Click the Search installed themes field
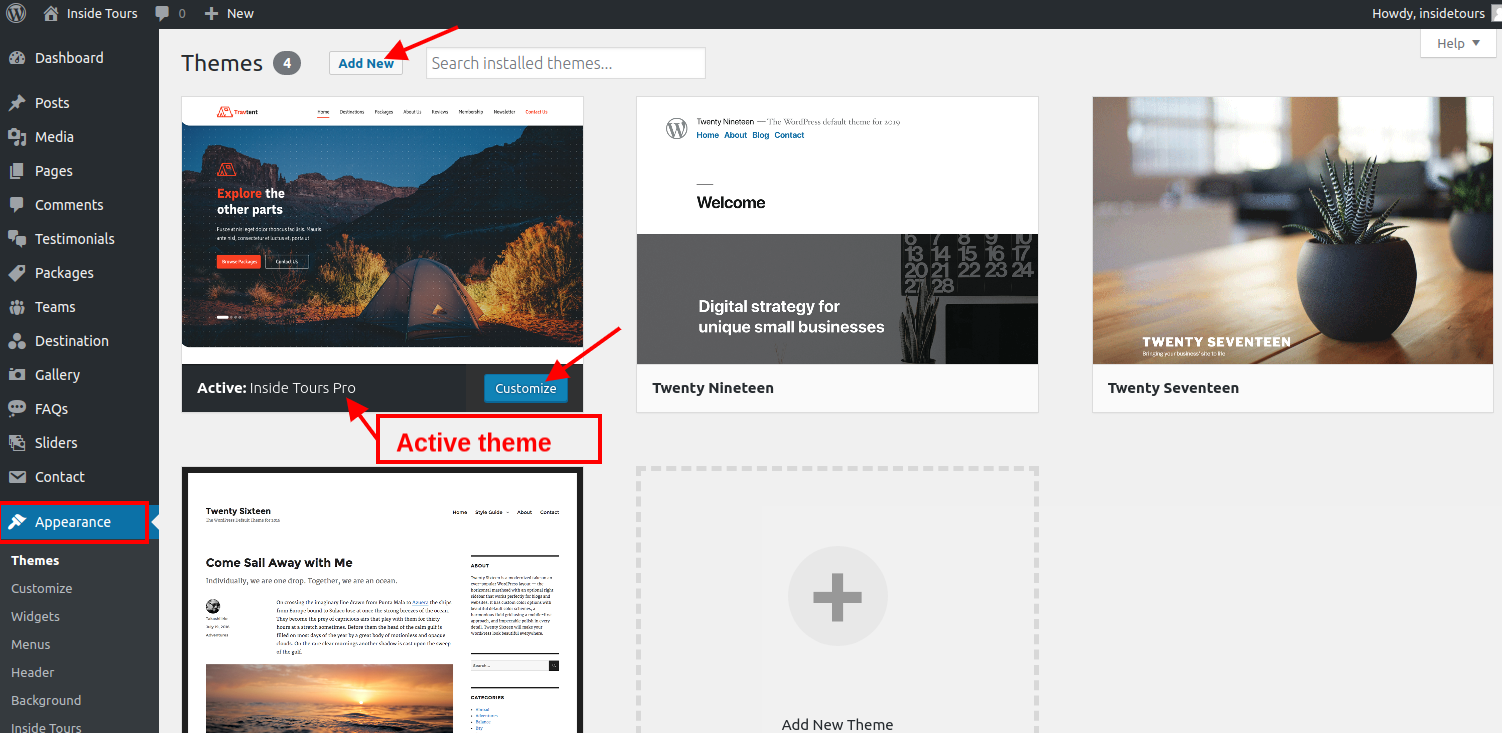The width and height of the screenshot is (1502, 733). 565,63
